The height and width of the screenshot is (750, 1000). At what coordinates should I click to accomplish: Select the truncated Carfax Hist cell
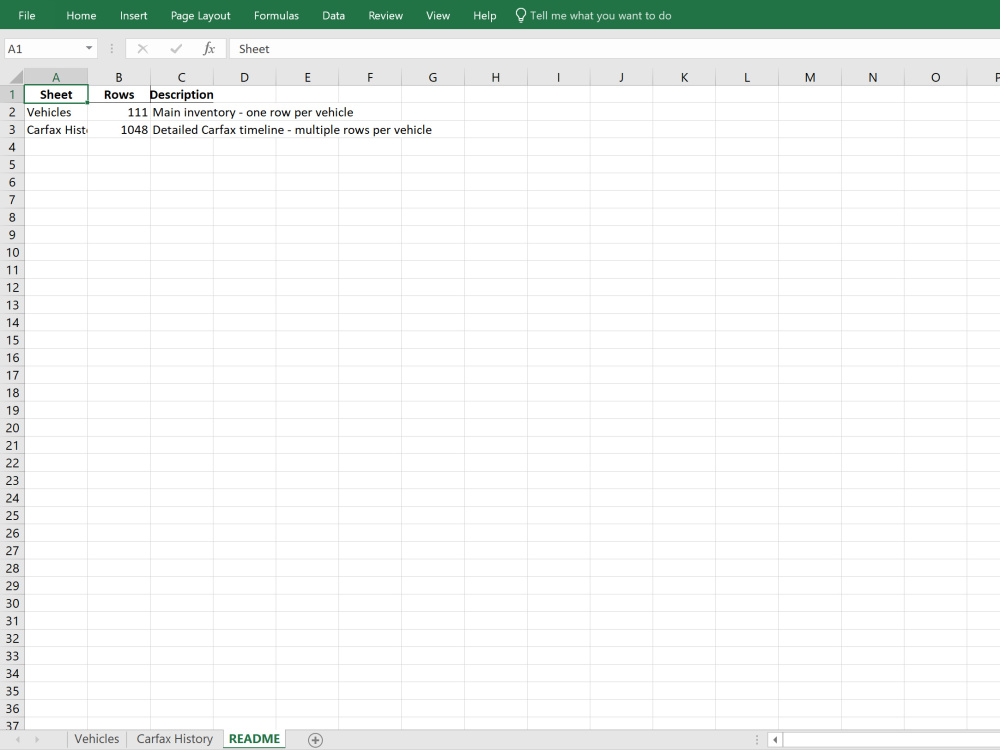pyautogui.click(x=56, y=129)
